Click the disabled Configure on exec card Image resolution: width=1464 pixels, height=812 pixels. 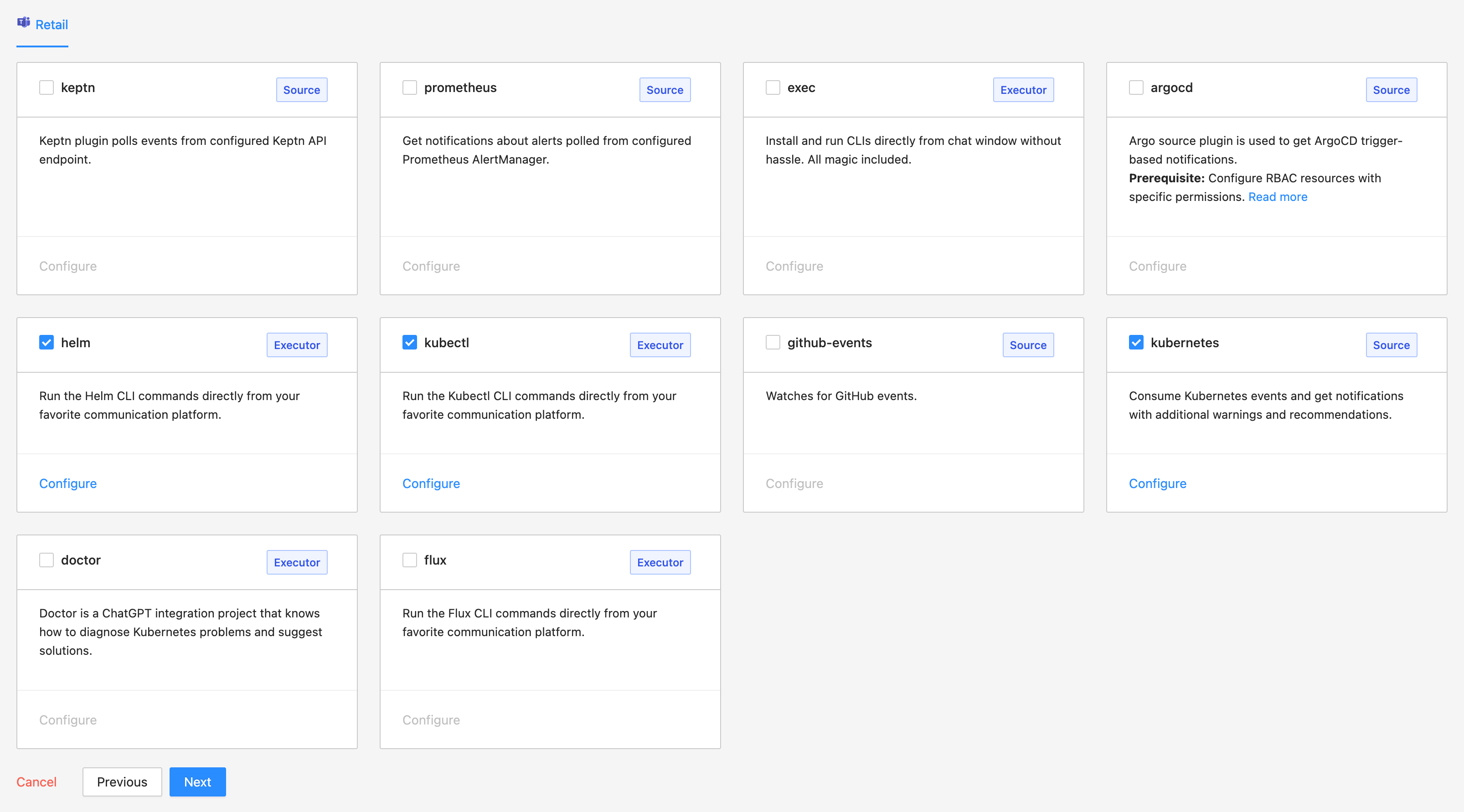pos(794,266)
